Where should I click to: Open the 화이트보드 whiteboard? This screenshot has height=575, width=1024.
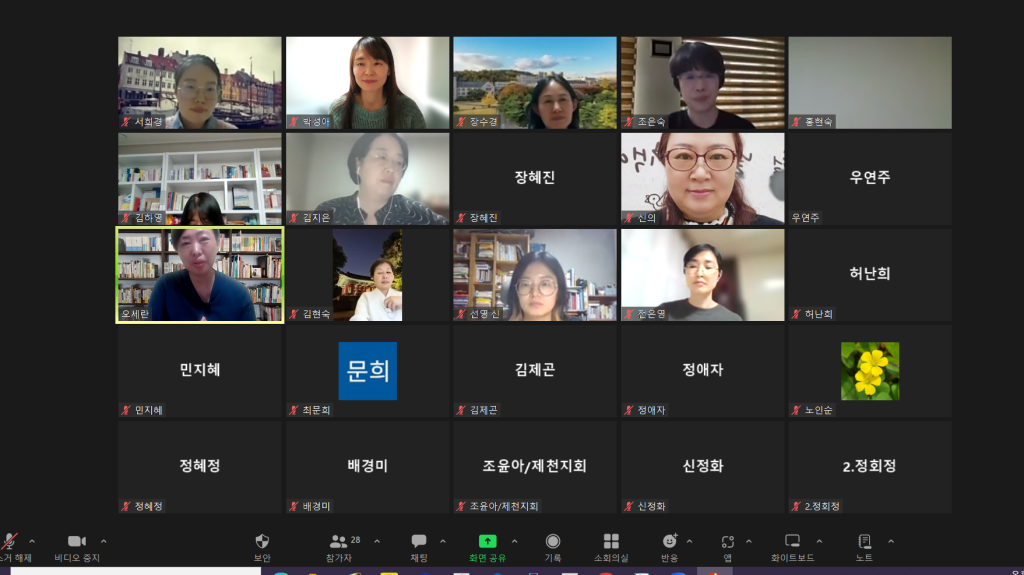point(792,541)
